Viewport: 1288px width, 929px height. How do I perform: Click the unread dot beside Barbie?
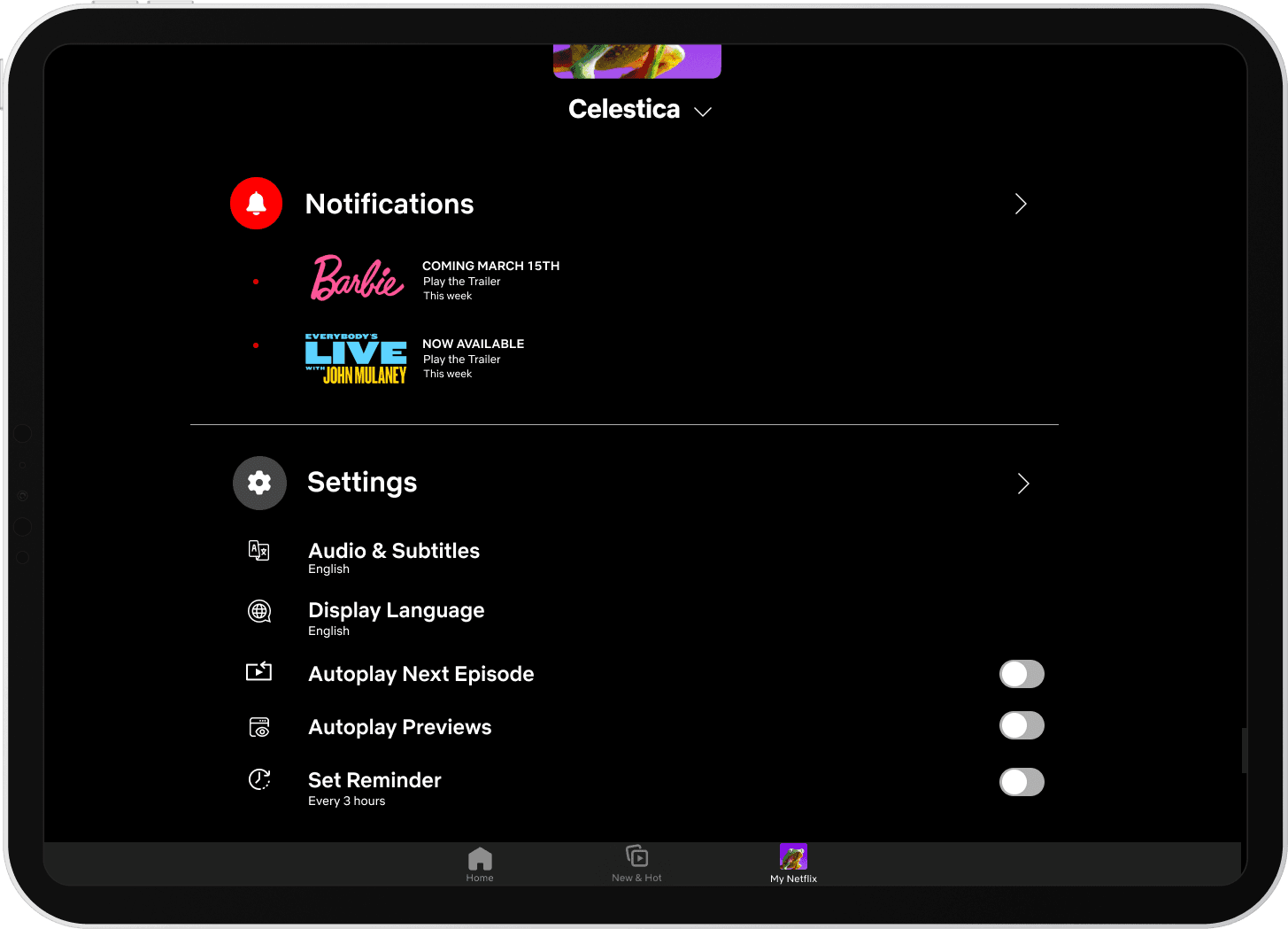point(256,282)
